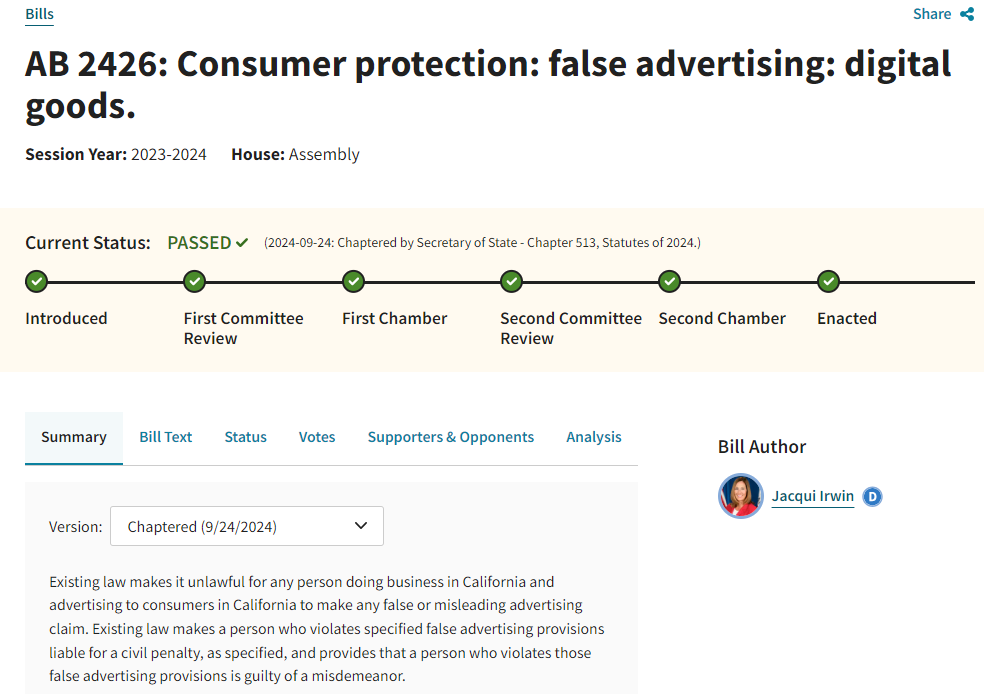Image resolution: width=984 pixels, height=694 pixels.
Task: Click the Introduced stage checkmark icon
Action: [x=36, y=282]
